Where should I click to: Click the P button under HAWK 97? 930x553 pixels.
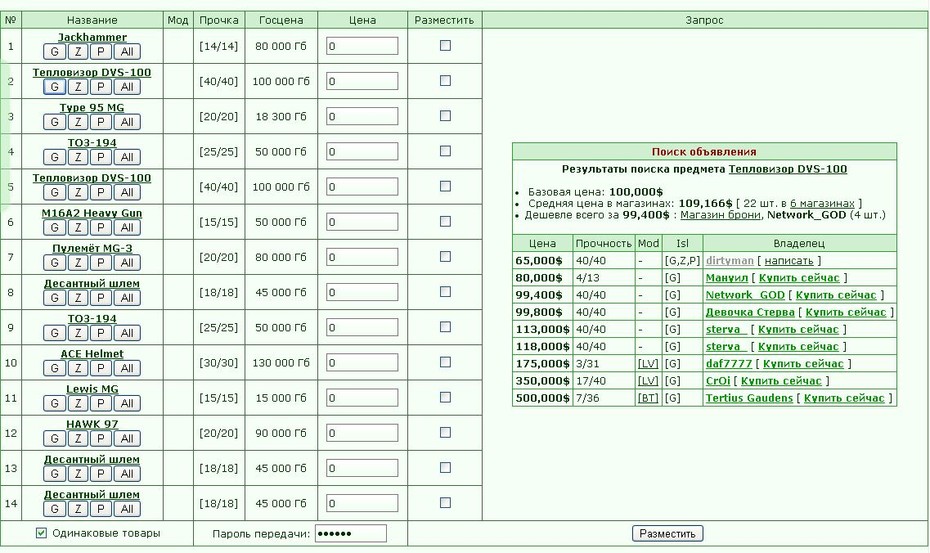coord(101,438)
